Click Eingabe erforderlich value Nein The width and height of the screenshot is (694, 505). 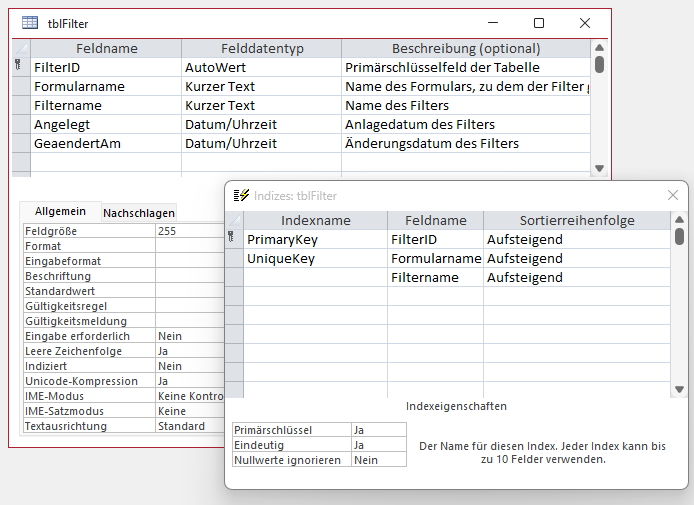tap(190, 336)
